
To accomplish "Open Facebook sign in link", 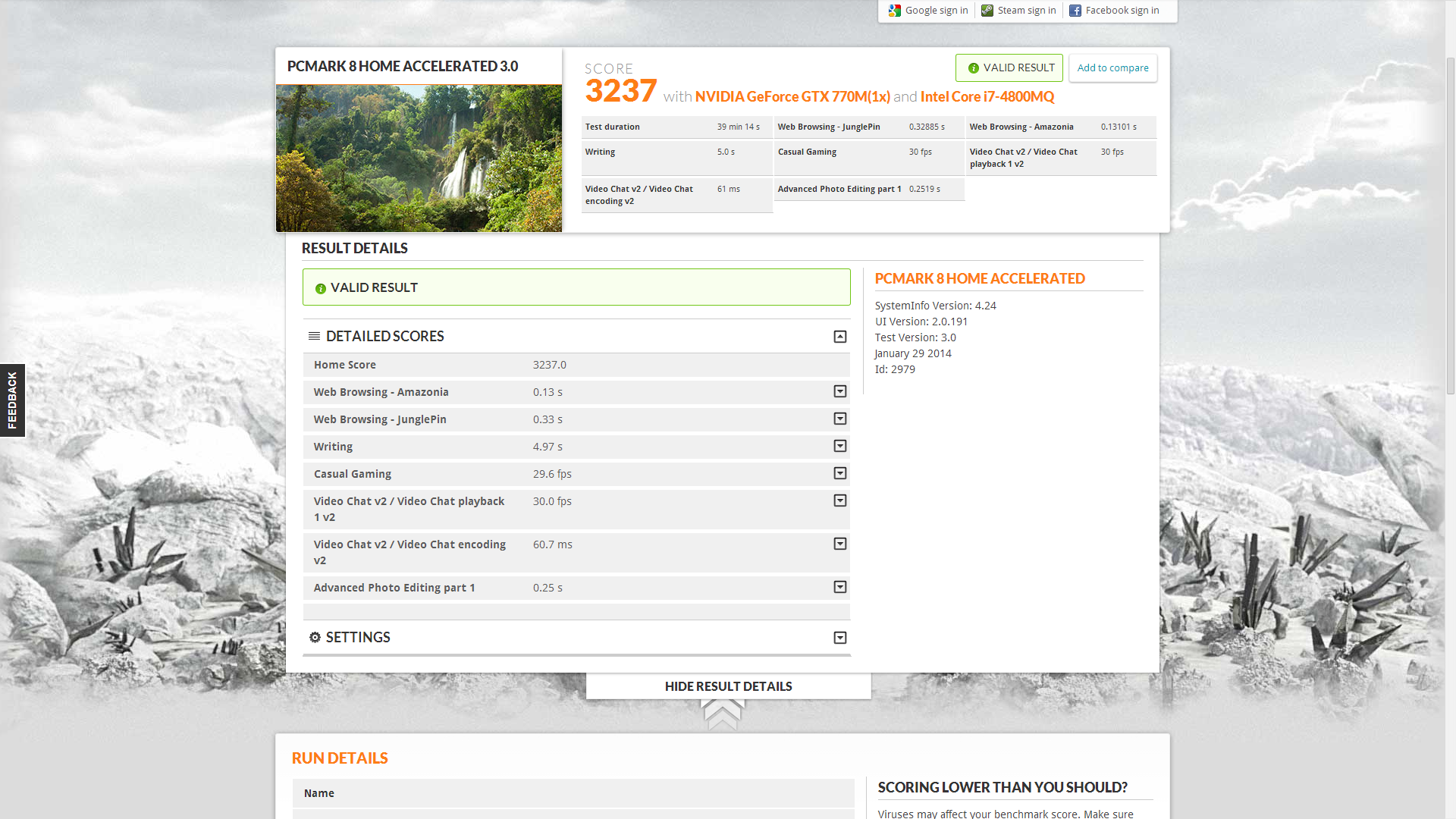I will [x=1122, y=11].
